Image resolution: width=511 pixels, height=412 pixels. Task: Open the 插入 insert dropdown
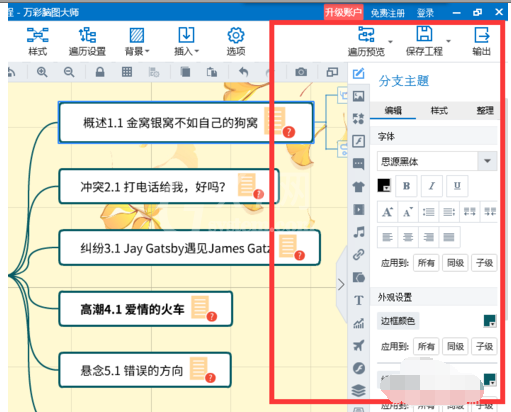pyautogui.click(x=186, y=41)
